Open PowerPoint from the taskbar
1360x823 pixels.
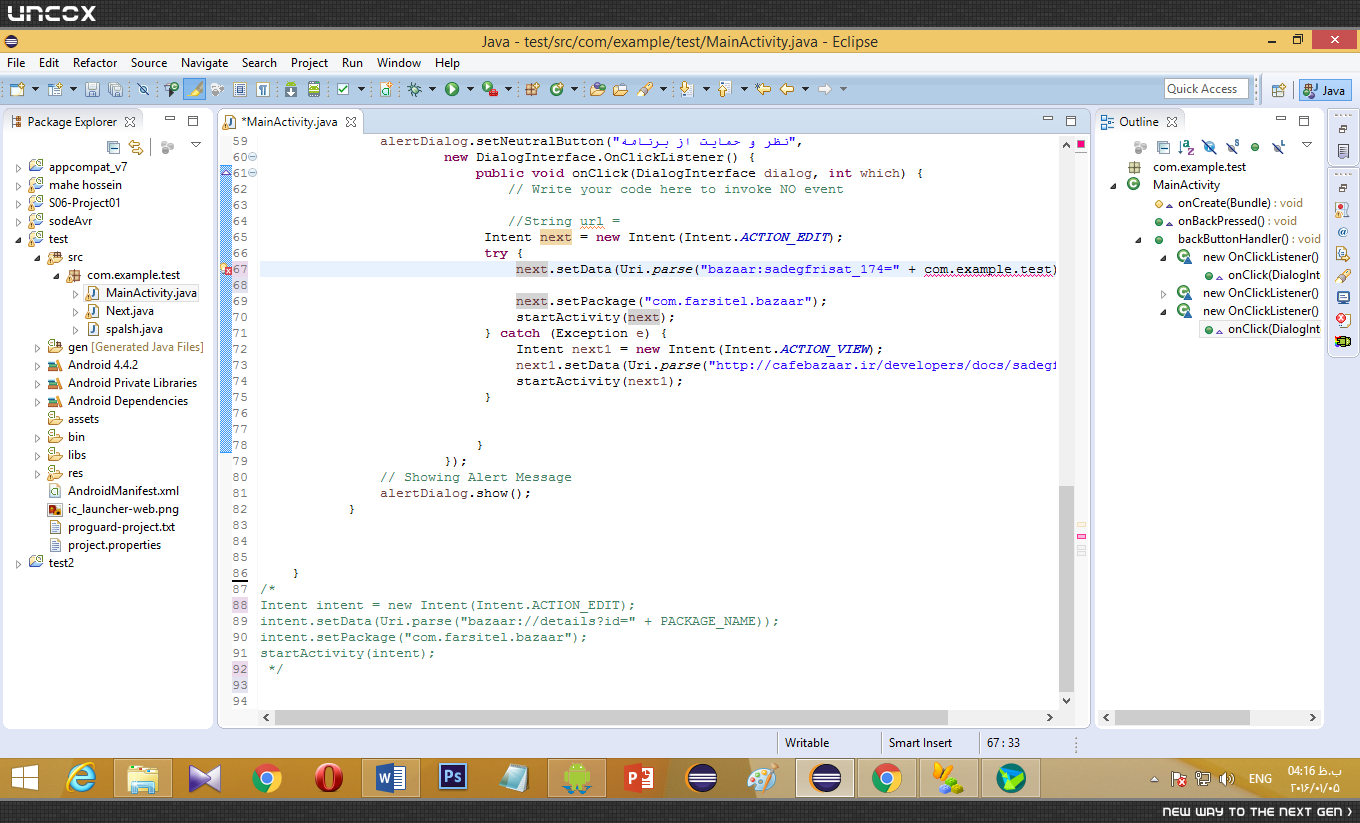click(638, 777)
